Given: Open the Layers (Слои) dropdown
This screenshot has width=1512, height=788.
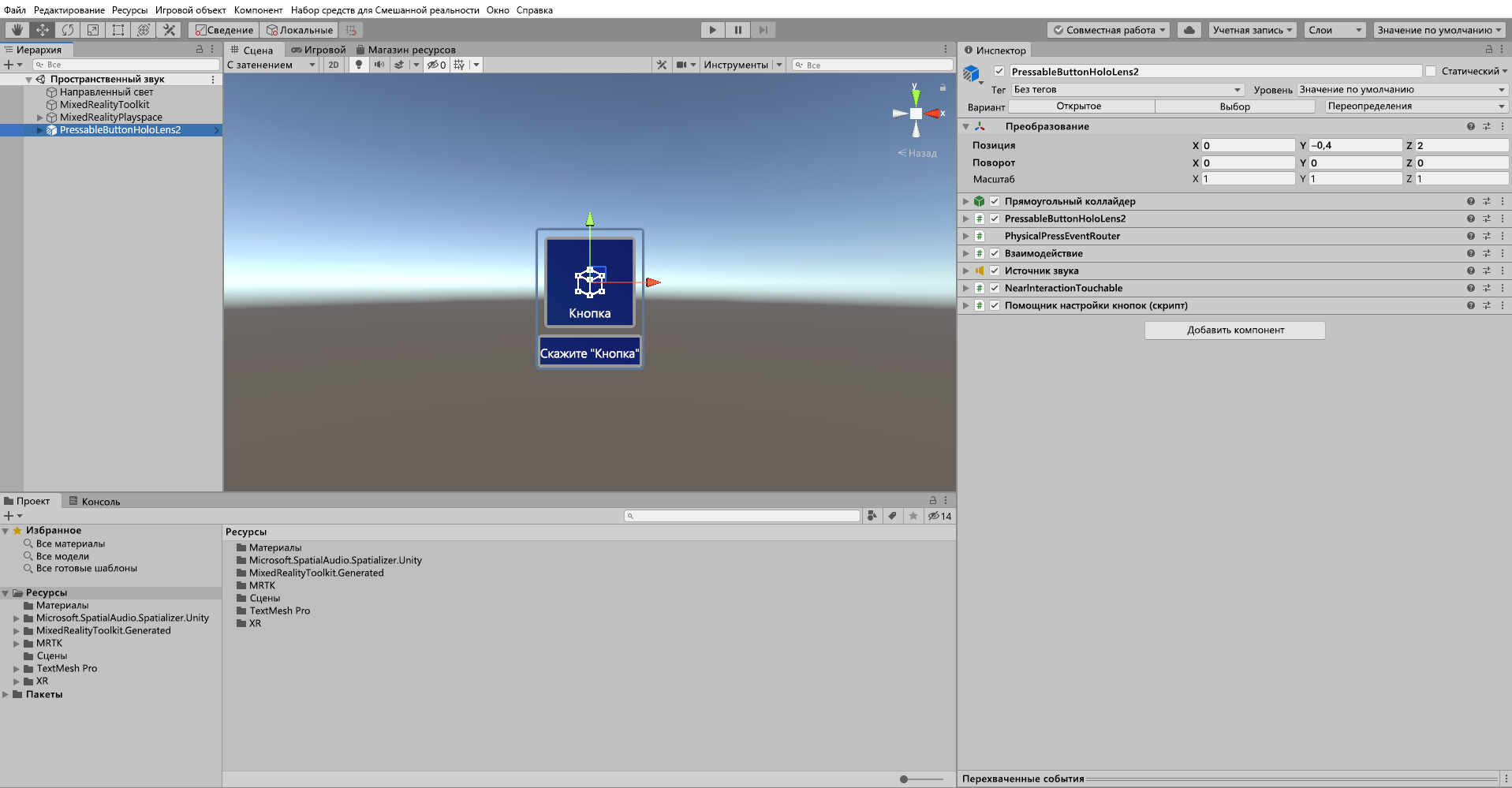Looking at the screenshot, I should point(1335,30).
